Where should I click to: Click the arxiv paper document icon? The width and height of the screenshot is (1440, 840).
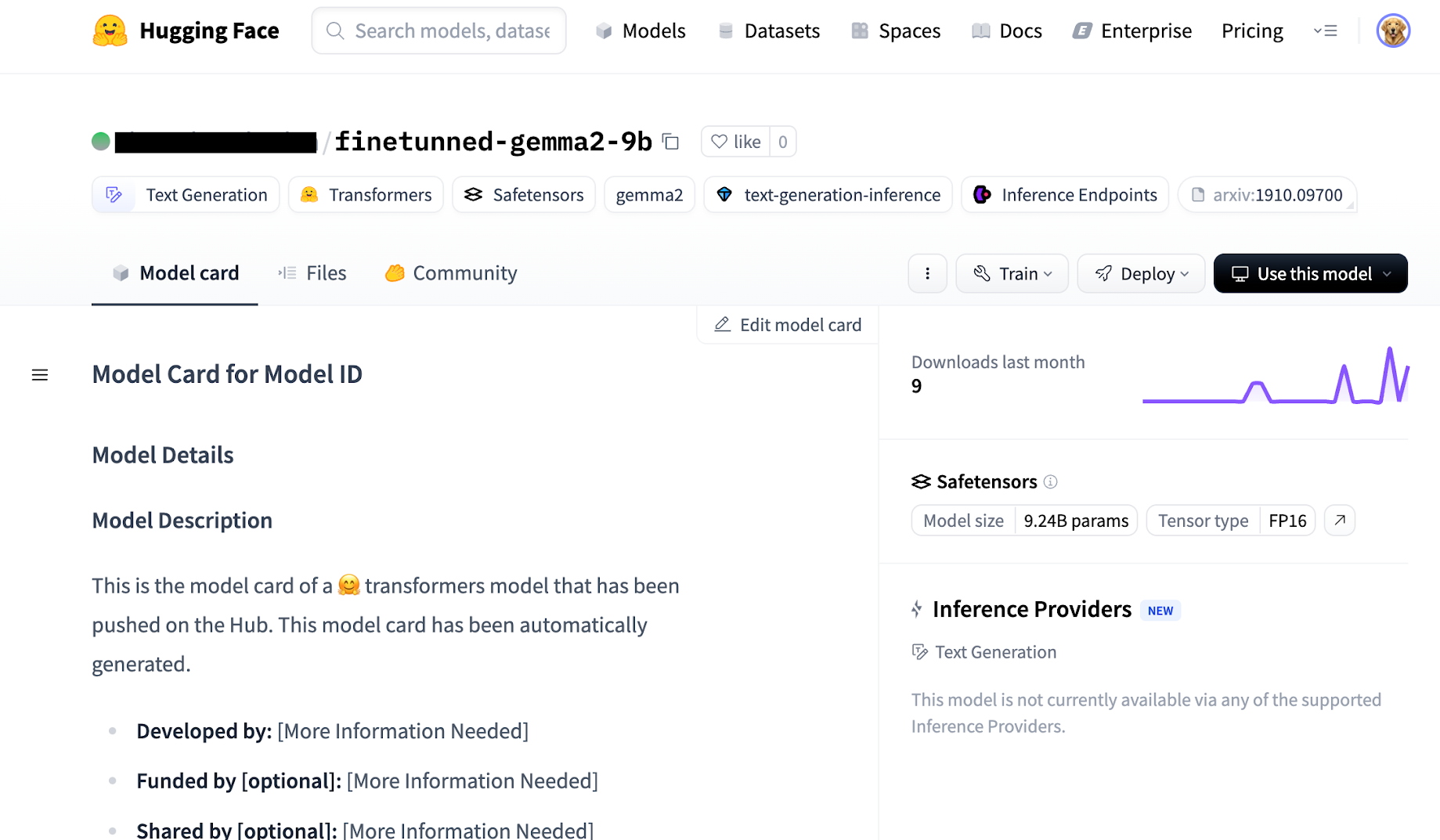[x=1197, y=195]
